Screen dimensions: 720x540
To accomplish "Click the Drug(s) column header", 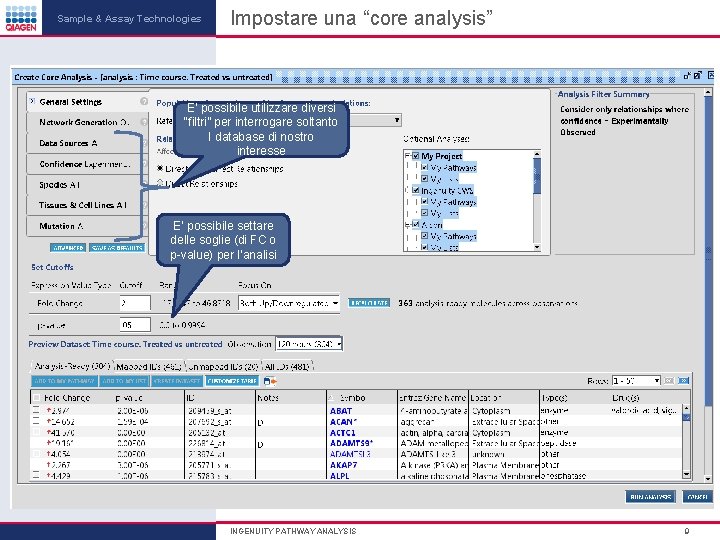I will [625, 398].
